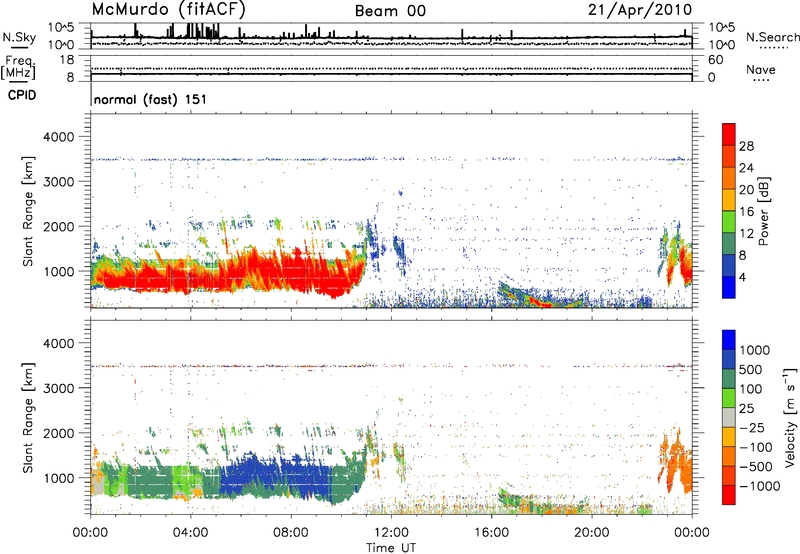Pick the red bottom segment of Velocity colorbar

point(729,495)
